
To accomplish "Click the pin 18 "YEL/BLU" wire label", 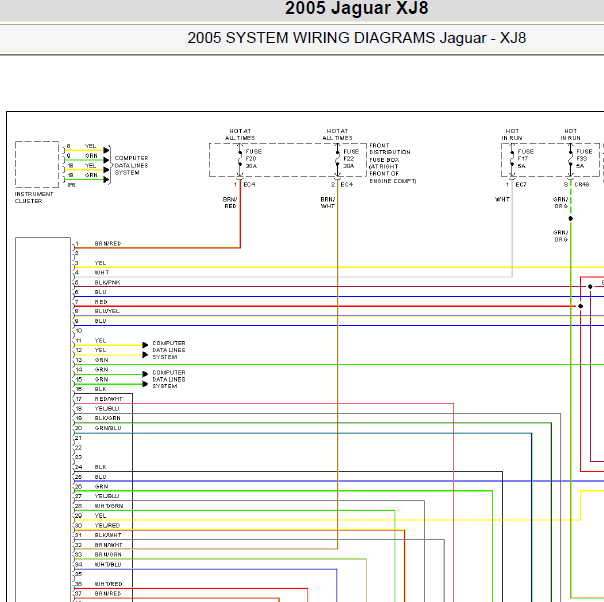I will [107, 409].
